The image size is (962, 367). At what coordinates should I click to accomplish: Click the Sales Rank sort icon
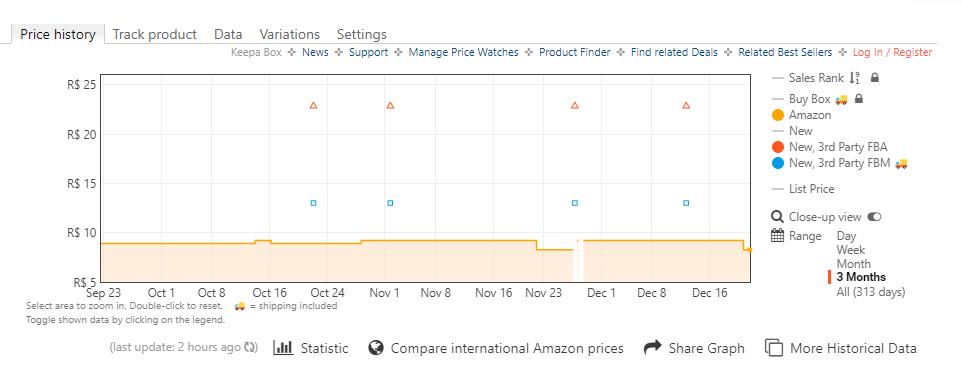(x=855, y=78)
